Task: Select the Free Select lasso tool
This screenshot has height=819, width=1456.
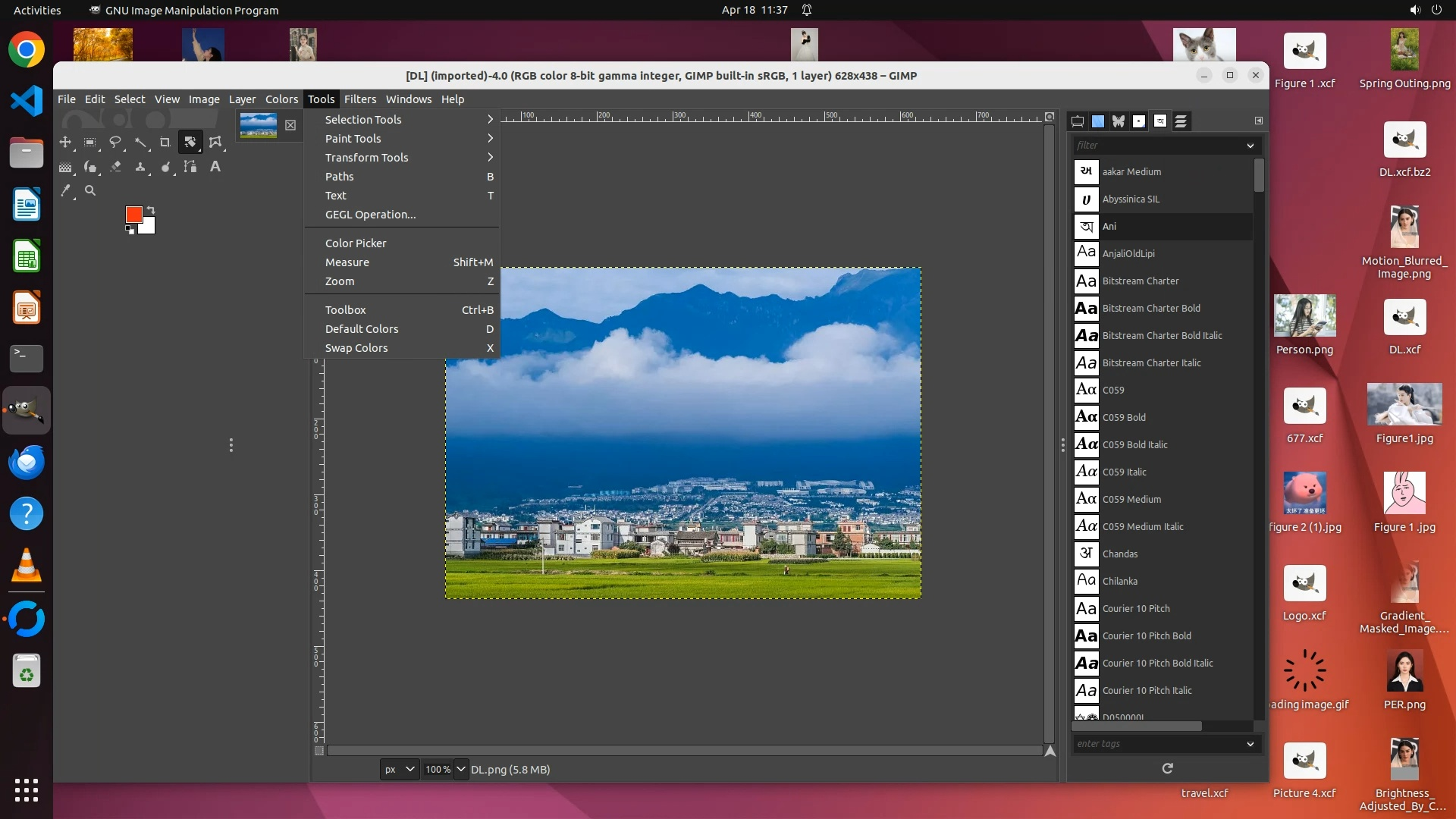Action: [115, 142]
